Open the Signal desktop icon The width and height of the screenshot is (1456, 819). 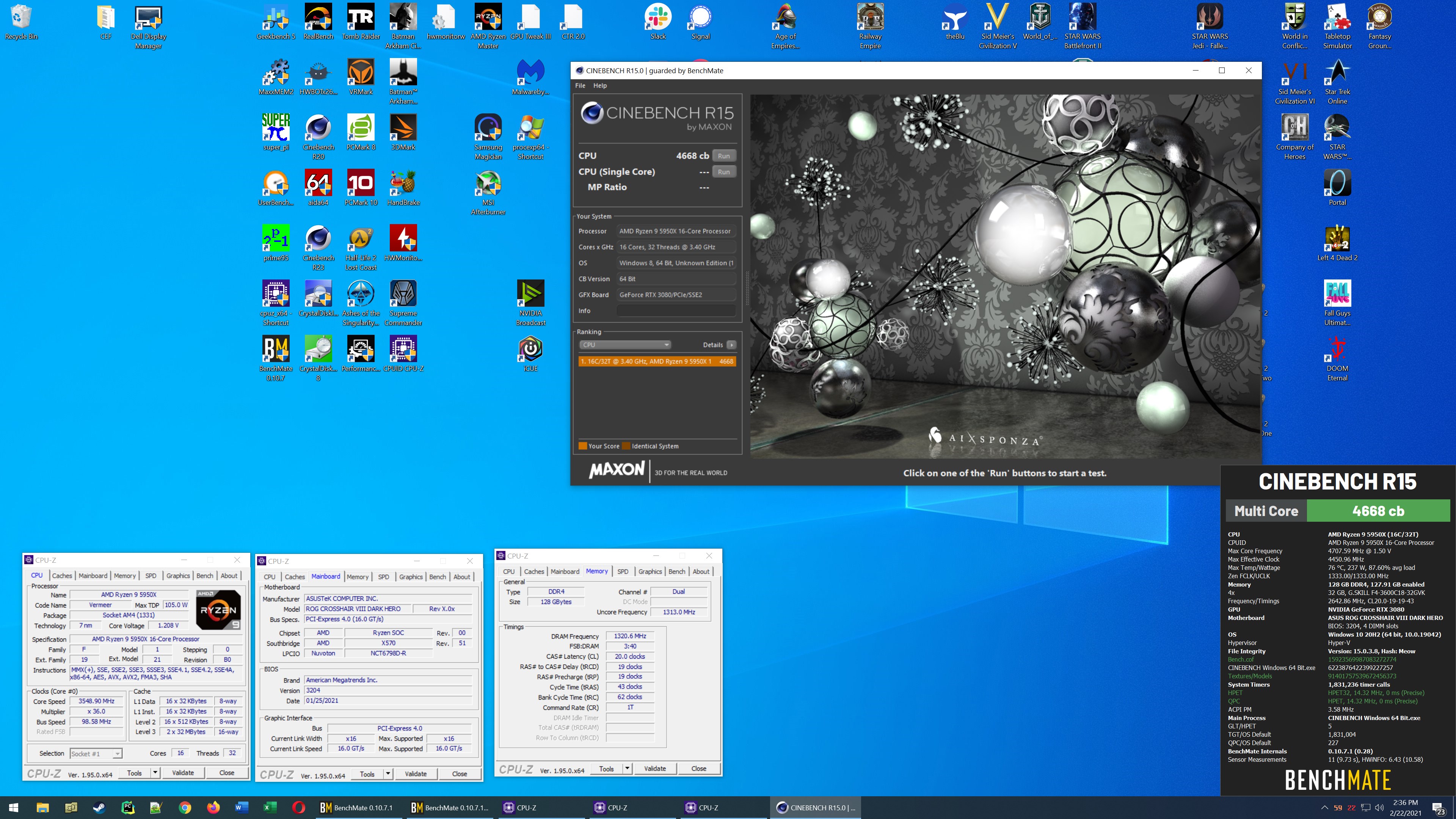click(700, 22)
